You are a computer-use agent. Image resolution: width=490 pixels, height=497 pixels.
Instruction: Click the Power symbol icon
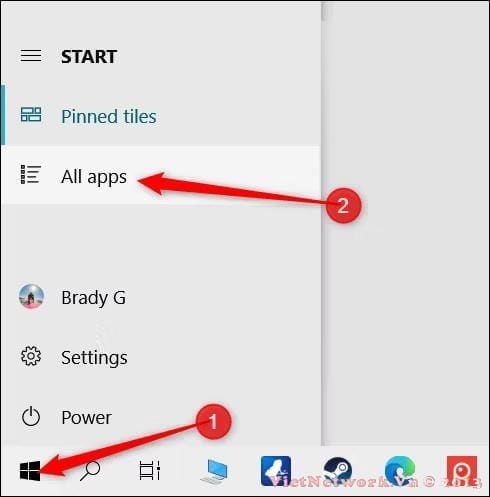tap(31, 416)
